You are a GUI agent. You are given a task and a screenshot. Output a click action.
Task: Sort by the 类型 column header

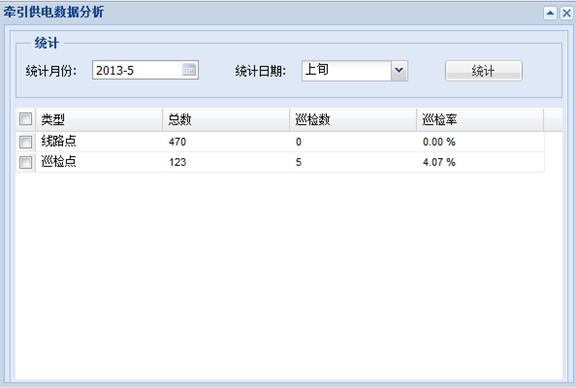tap(99, 119)
